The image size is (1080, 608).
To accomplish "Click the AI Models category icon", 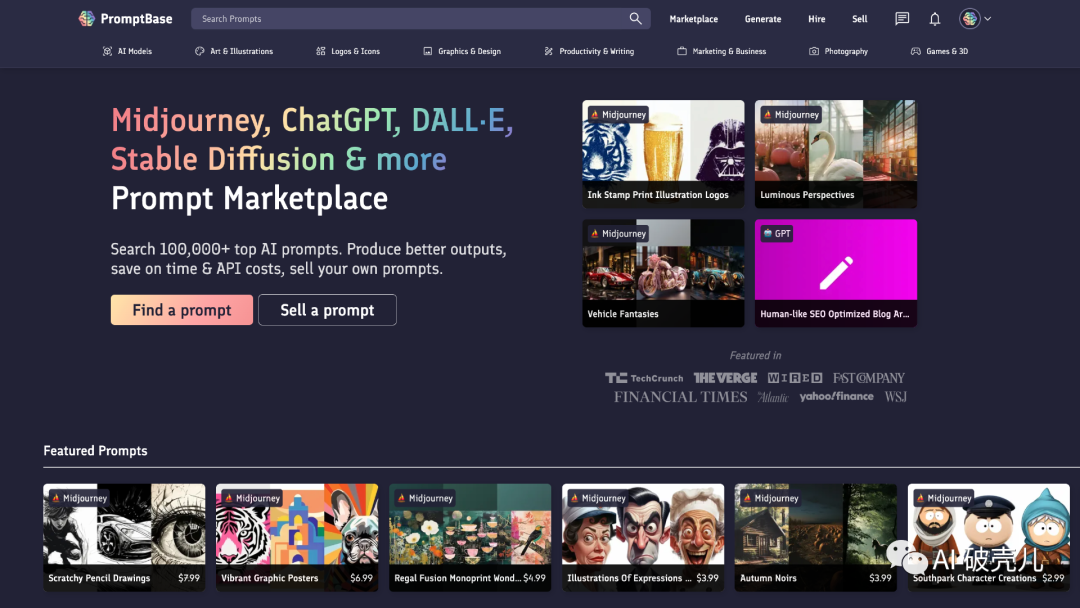I will [x=107, y=51].
